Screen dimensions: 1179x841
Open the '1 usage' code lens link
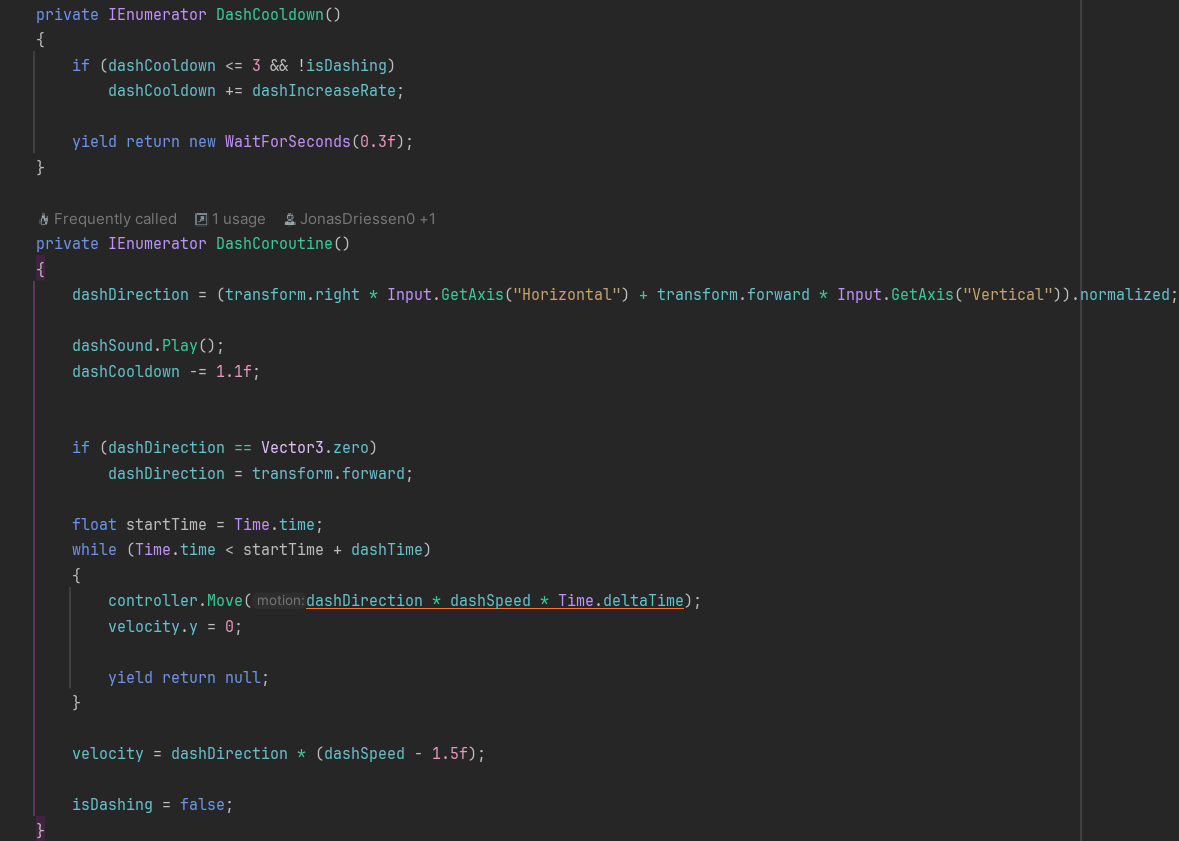[238, 219]
